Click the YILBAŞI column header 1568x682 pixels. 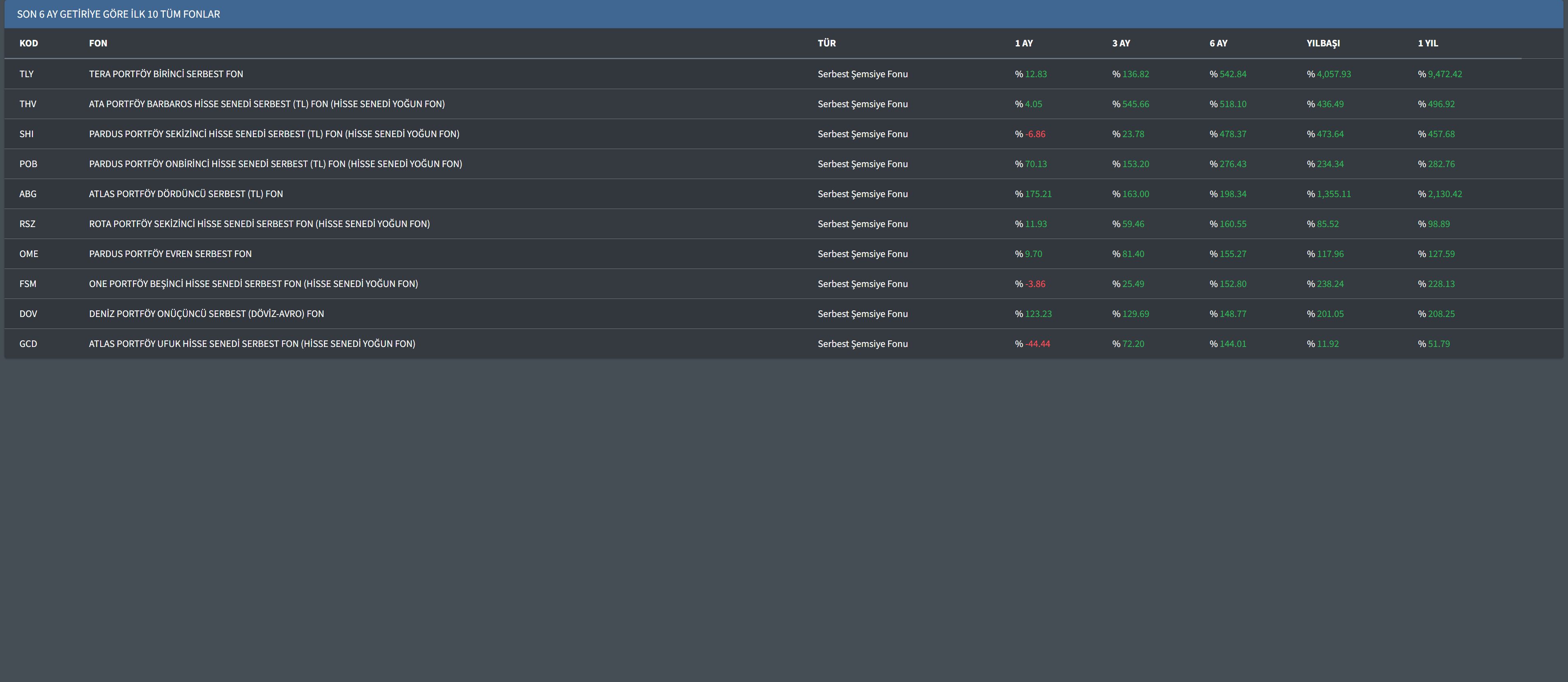[x=1323, y=43]
